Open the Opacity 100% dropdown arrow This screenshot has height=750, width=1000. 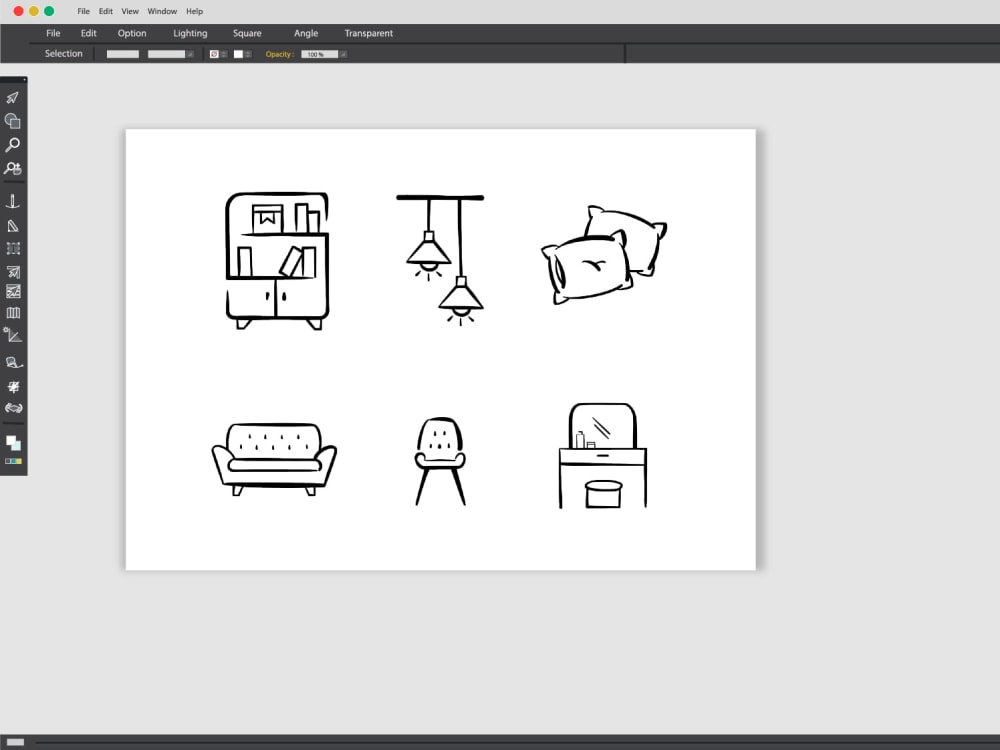343,54
